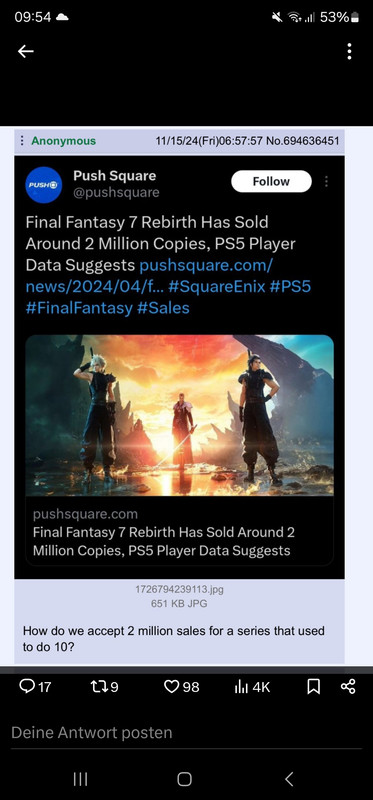Open Android recent apps button
Image resolution: width=373 pixels, height=800 pixels.
pos(80,779)
